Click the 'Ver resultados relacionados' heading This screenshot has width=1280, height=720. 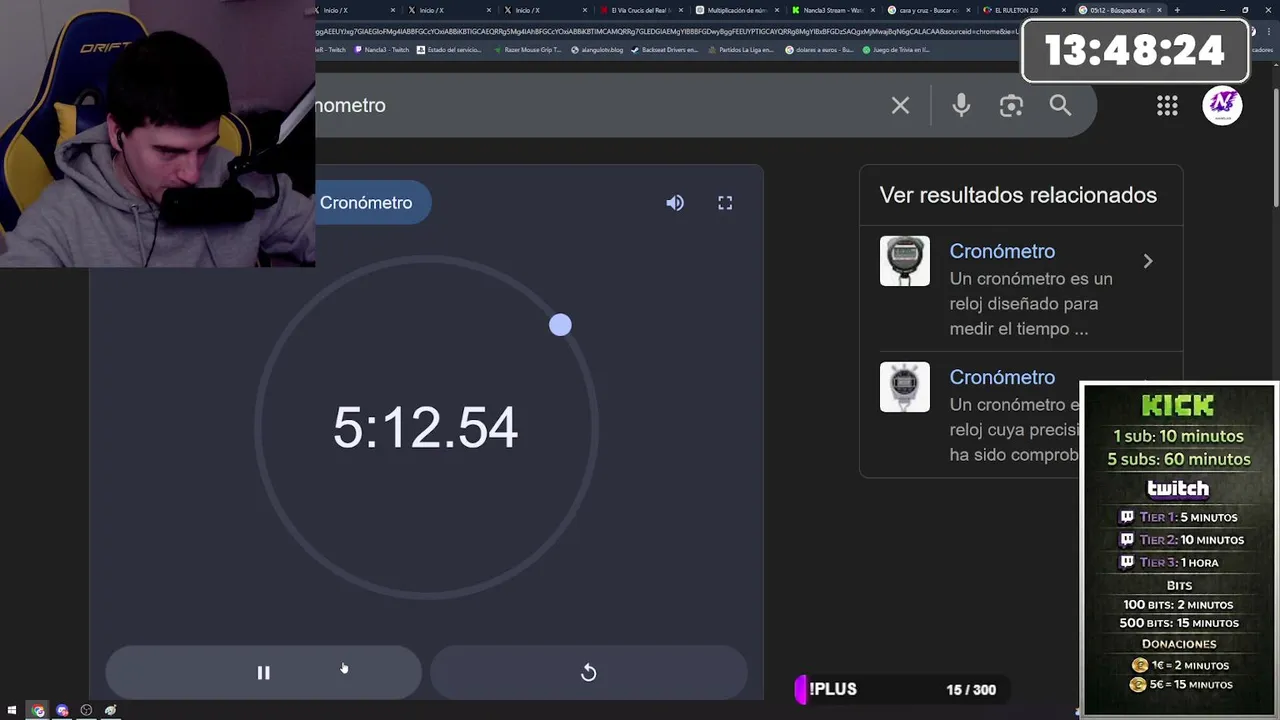[x=1018, y=195]
